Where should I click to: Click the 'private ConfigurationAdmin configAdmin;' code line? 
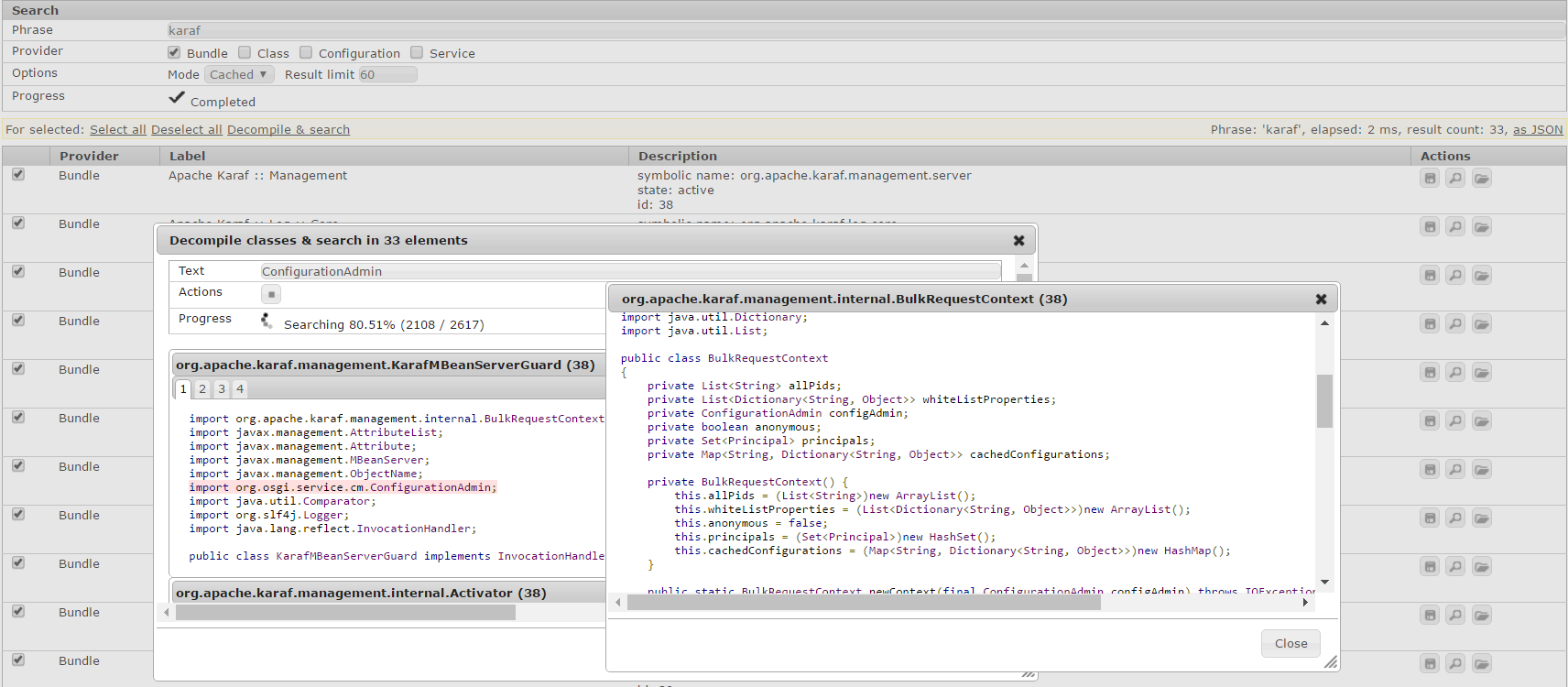[778, 413]
